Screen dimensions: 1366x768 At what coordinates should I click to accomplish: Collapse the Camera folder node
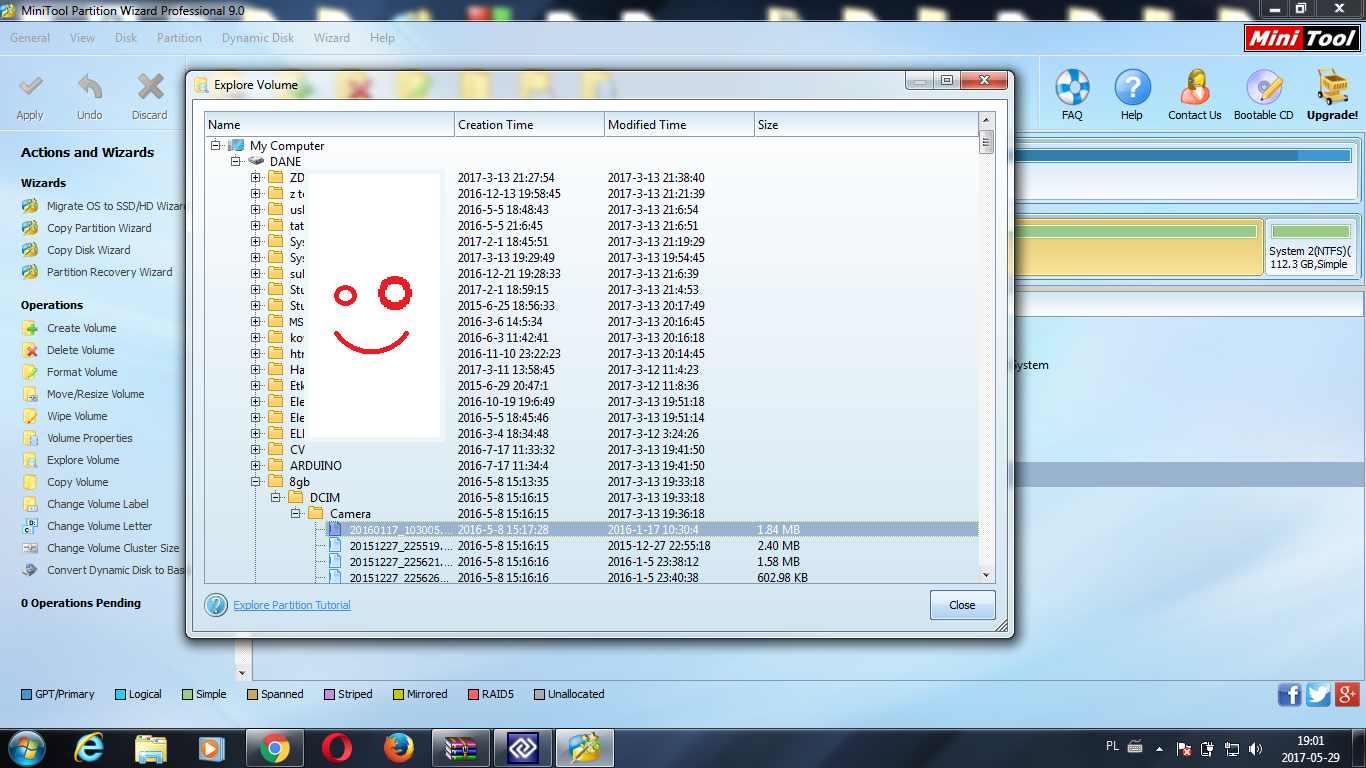pyautogui.click(x=295, y=514)
